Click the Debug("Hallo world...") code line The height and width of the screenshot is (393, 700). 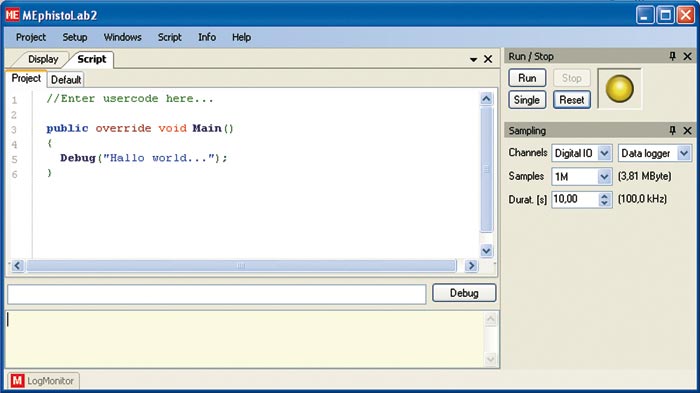click(x=144, y=158)
